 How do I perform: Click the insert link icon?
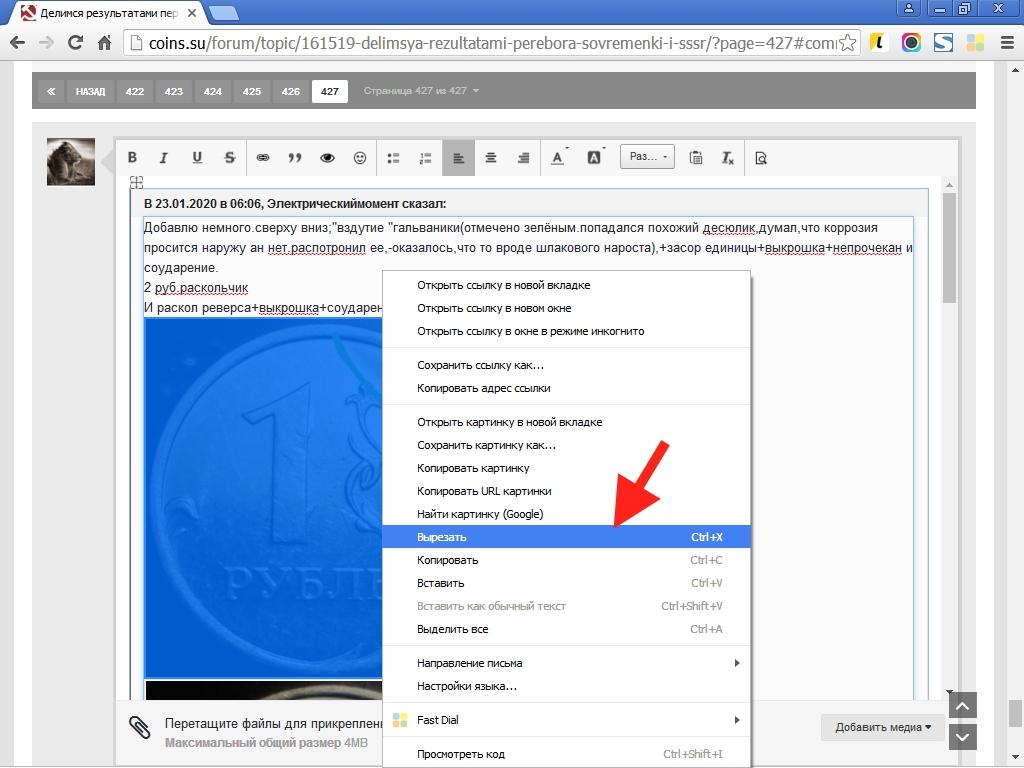(x=263, y=158)
